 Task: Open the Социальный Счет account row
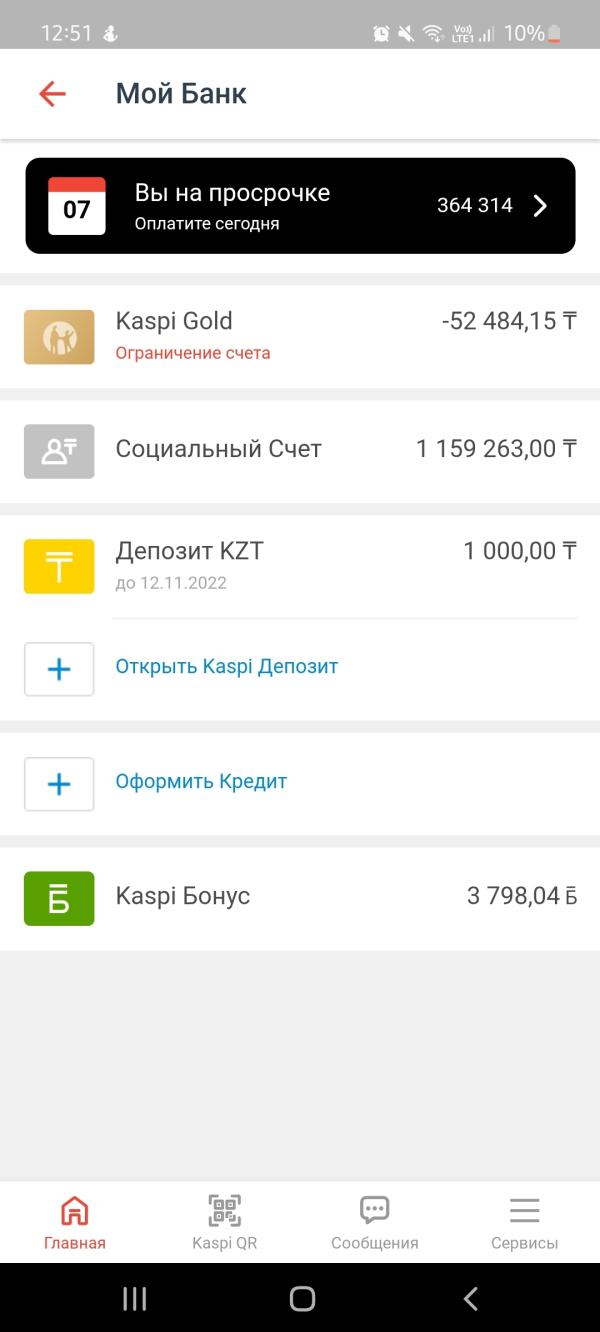[300, 451]
